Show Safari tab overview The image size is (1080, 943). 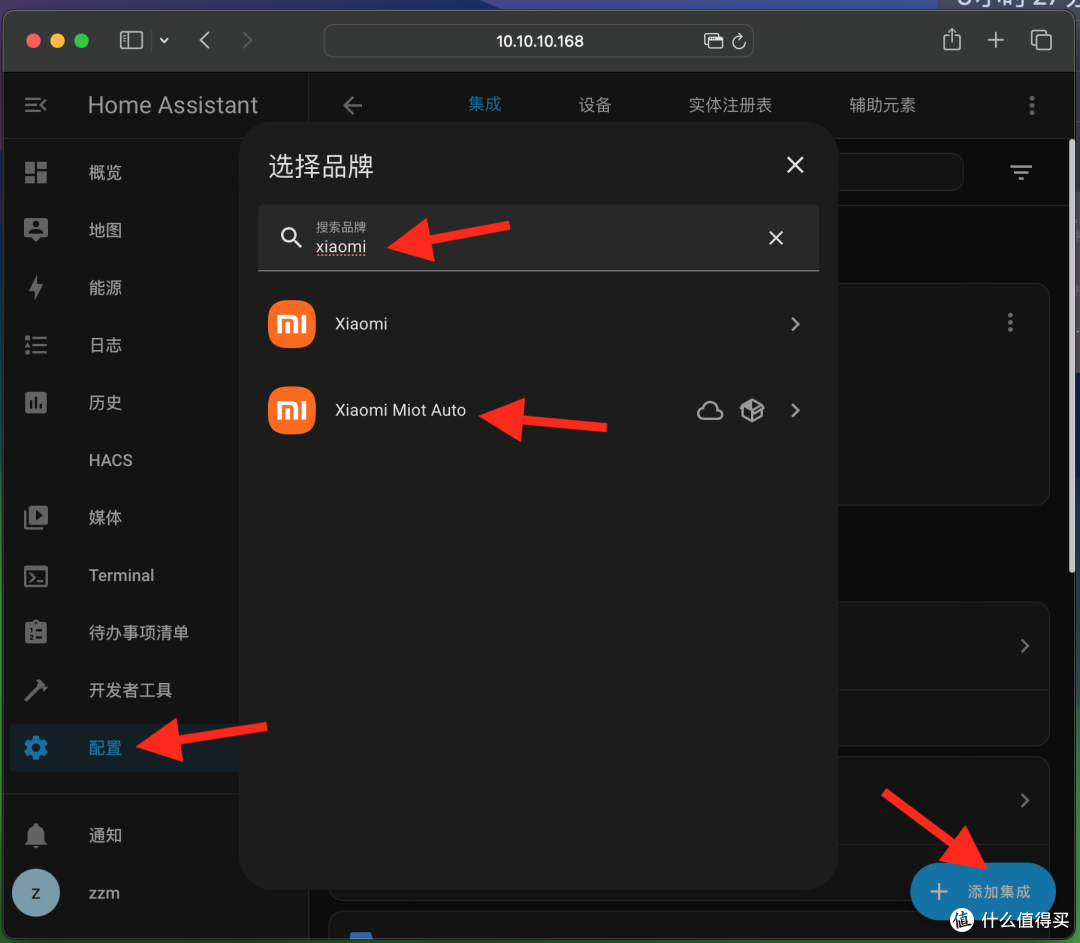1041,40
